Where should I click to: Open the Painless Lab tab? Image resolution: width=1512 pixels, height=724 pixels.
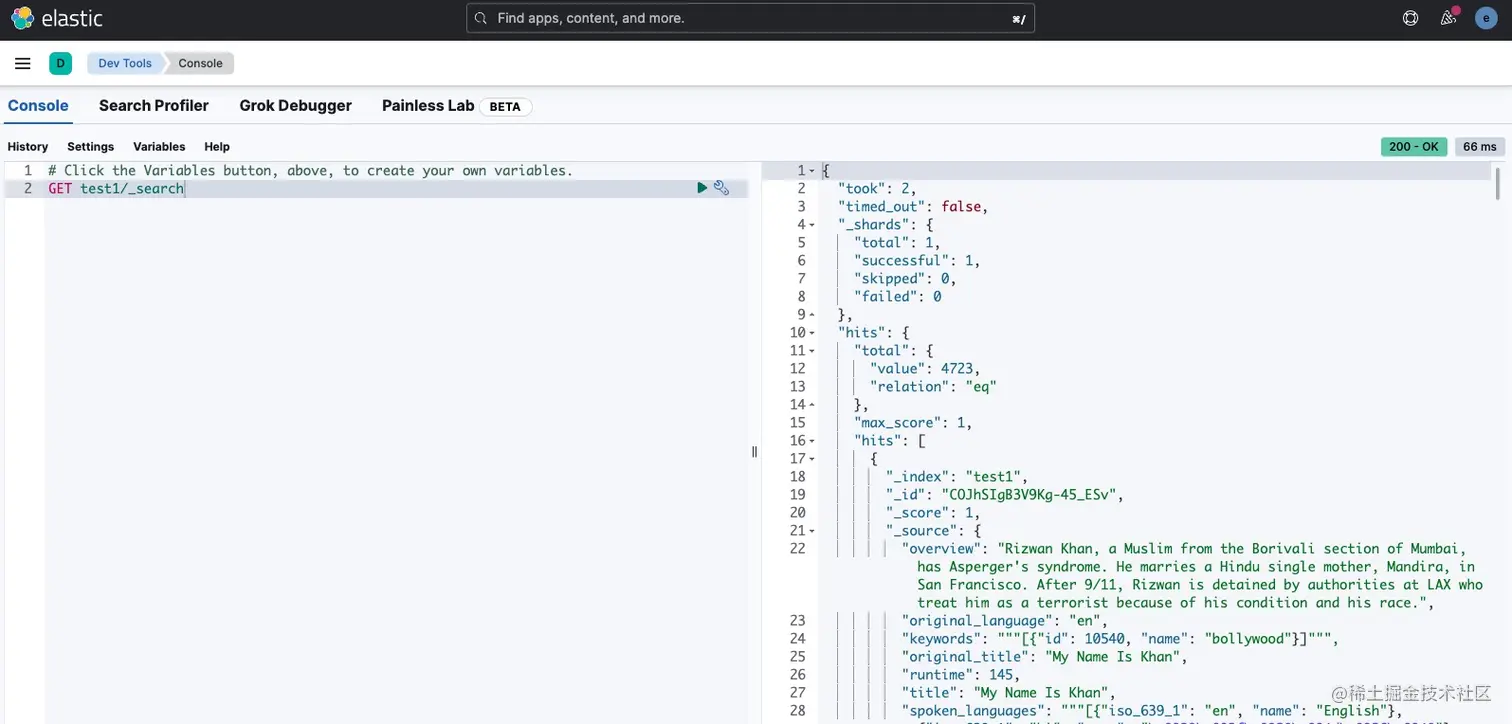tap(428, 106)
